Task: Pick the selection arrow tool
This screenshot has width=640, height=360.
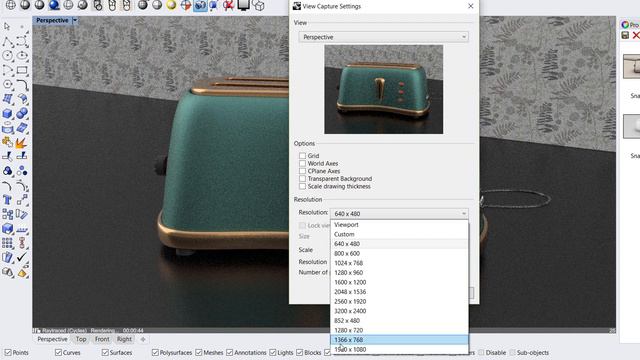Action: (7, 27)
